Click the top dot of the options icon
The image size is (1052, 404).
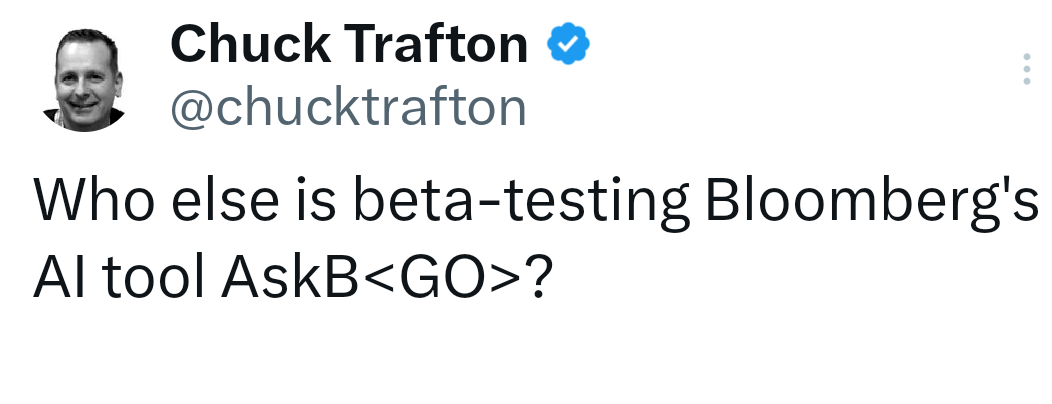(1027, 57)
